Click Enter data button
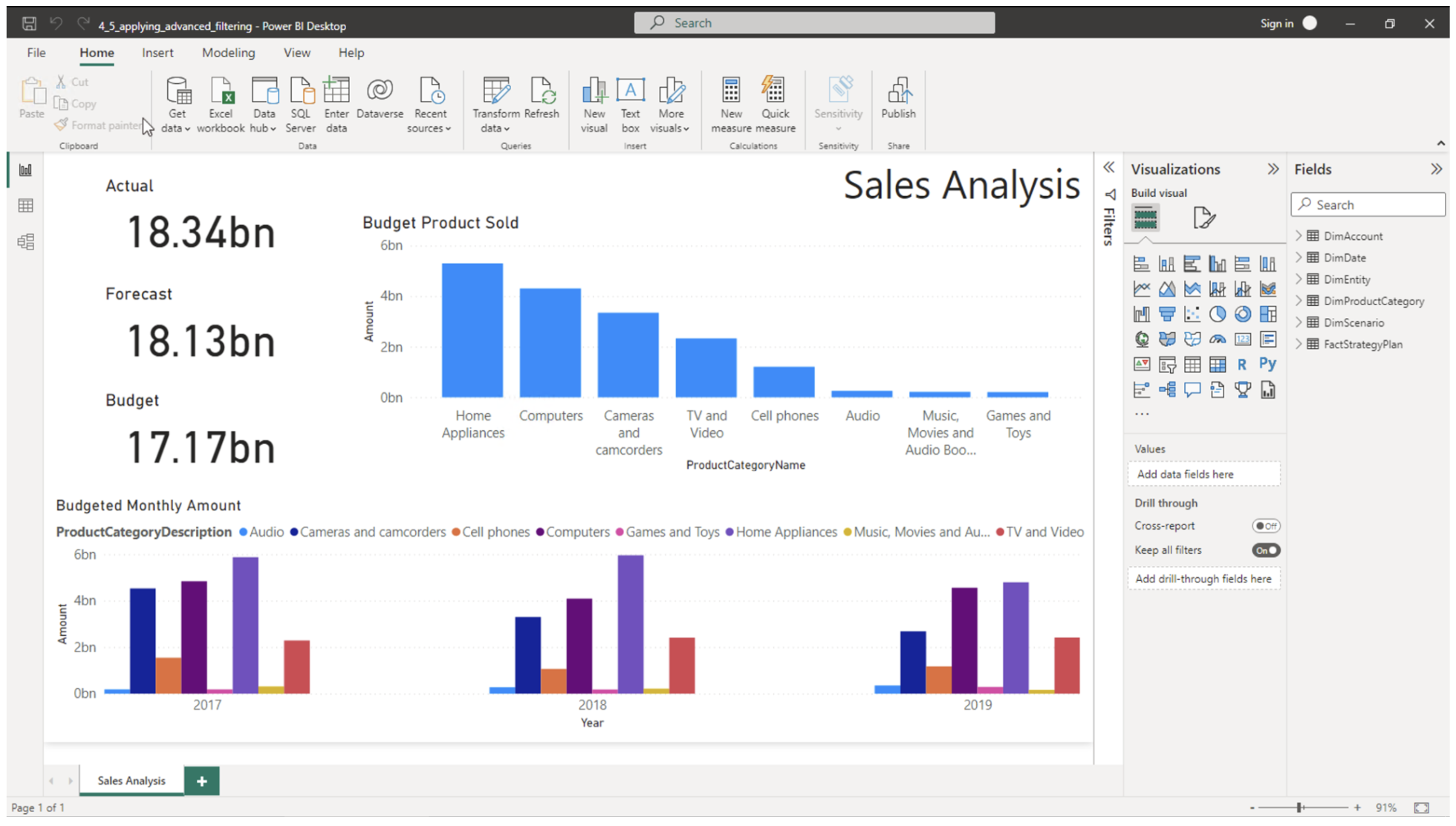 337,105
